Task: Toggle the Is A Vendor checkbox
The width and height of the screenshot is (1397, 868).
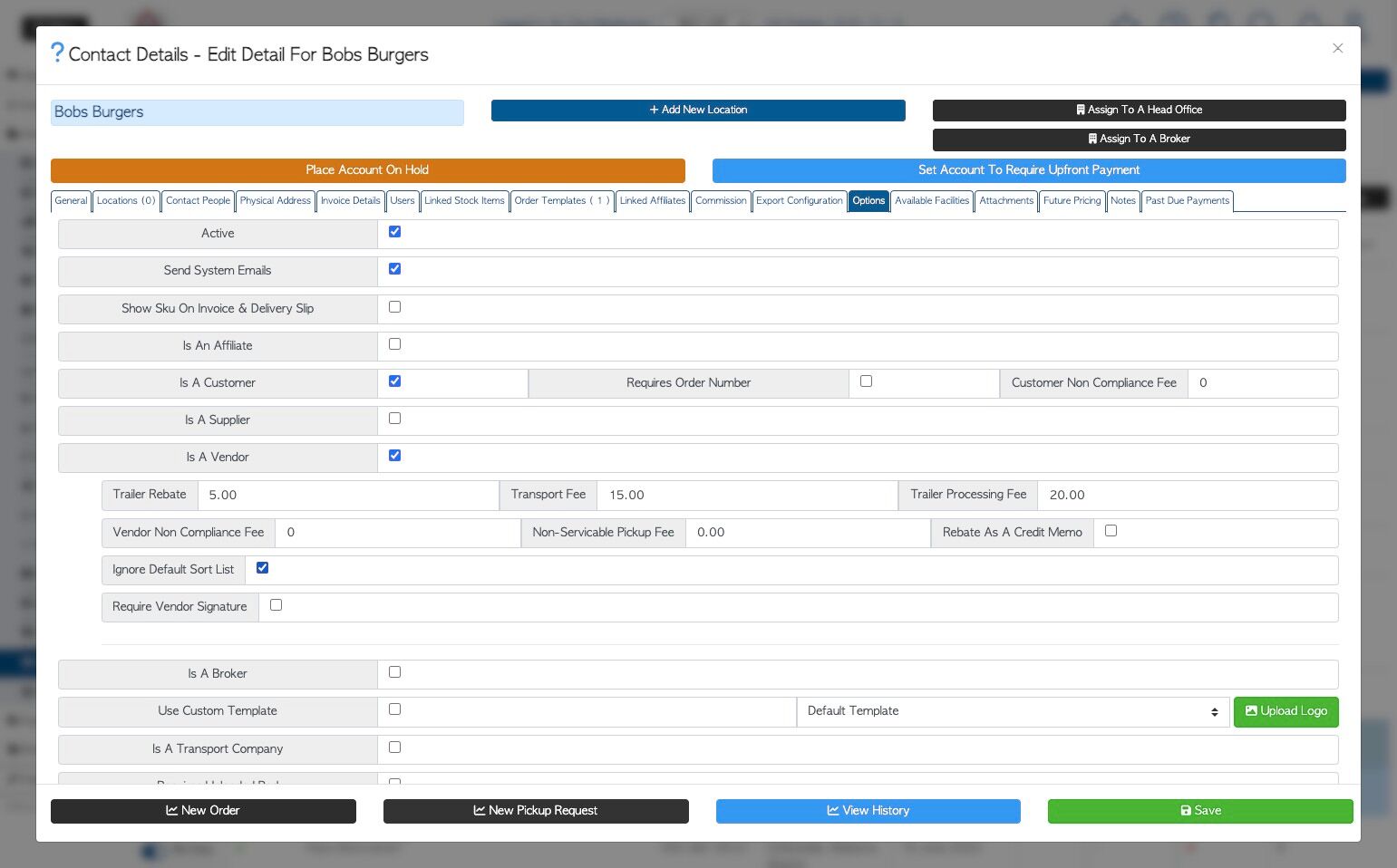Action: tap(394, 456)
